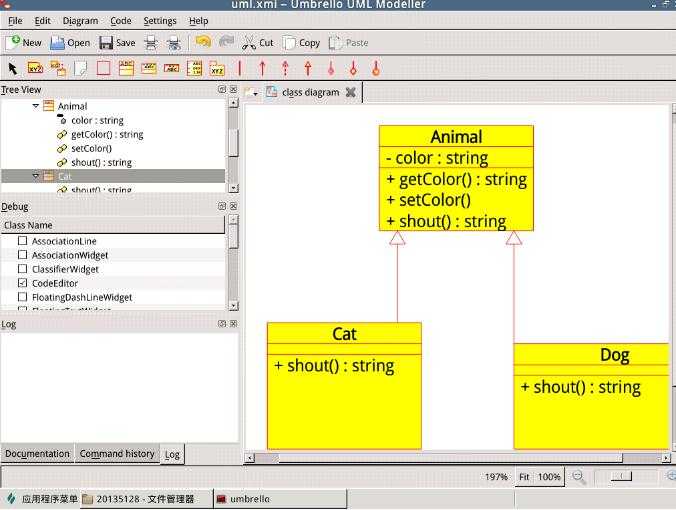Select the Note tool icon
Screen dimensions: 676x510
[x=81, y=68]
